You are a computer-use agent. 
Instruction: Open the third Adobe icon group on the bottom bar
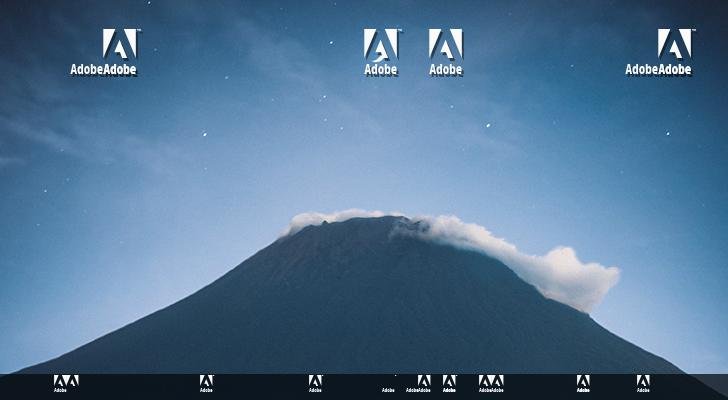[315, 381]
